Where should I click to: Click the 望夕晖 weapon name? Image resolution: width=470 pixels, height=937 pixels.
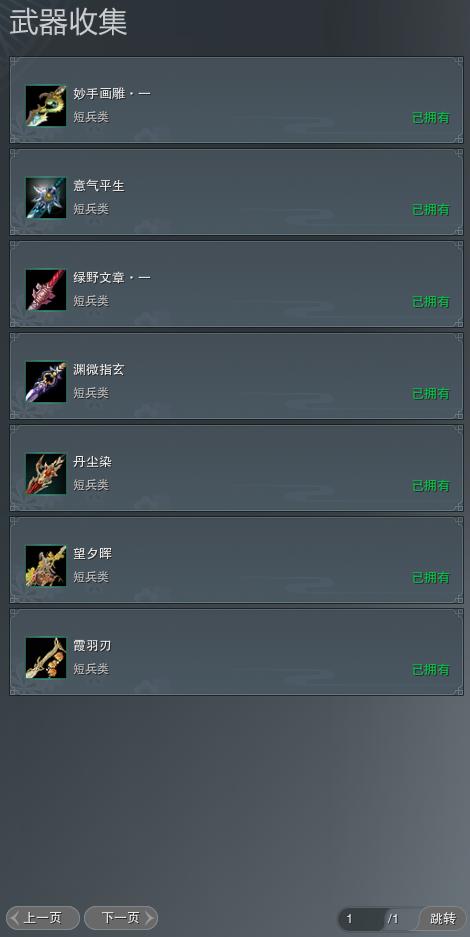pyautogui.click(x=93, y=554)
